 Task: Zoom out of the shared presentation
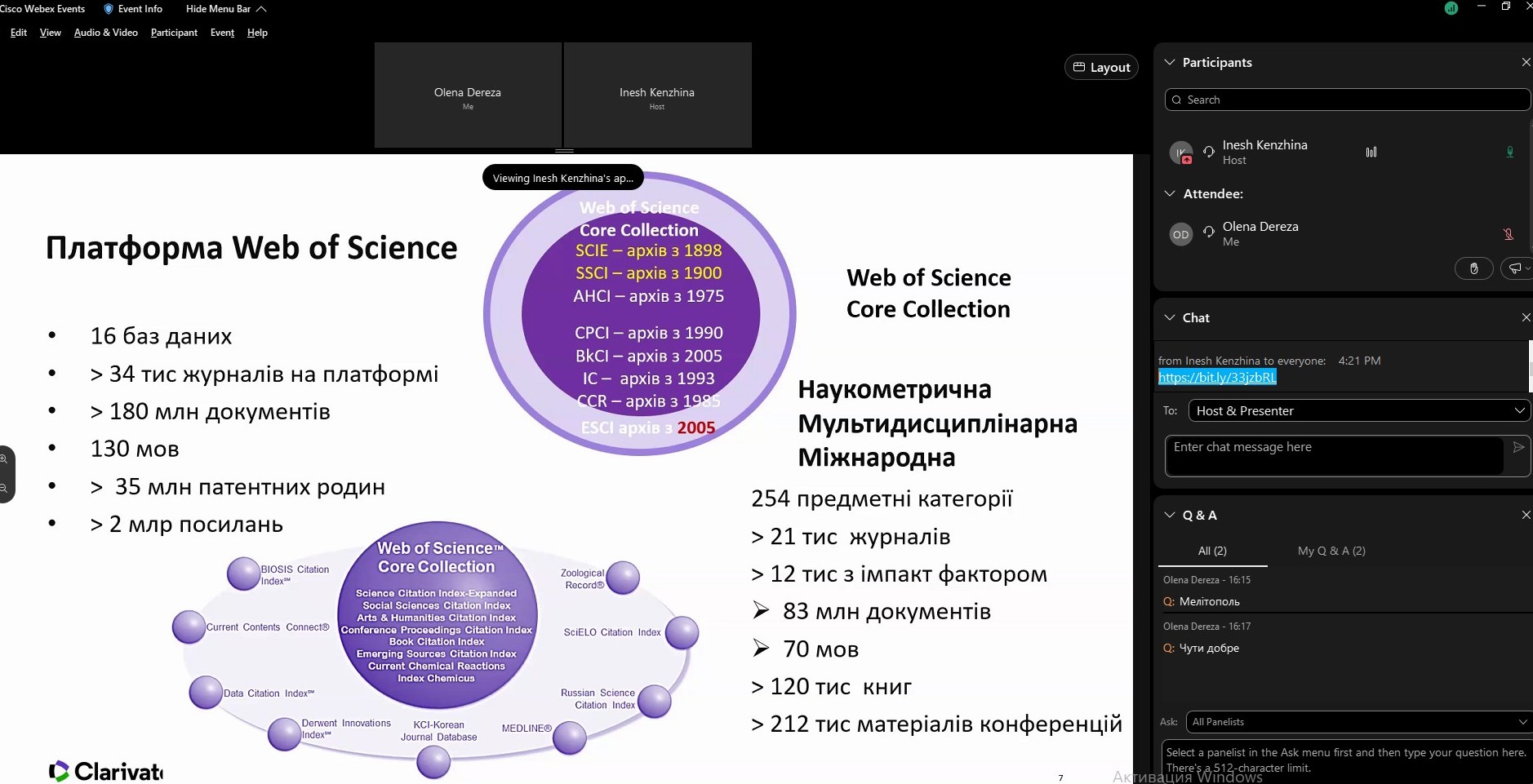pyautogui.click(x=4, y=489)
